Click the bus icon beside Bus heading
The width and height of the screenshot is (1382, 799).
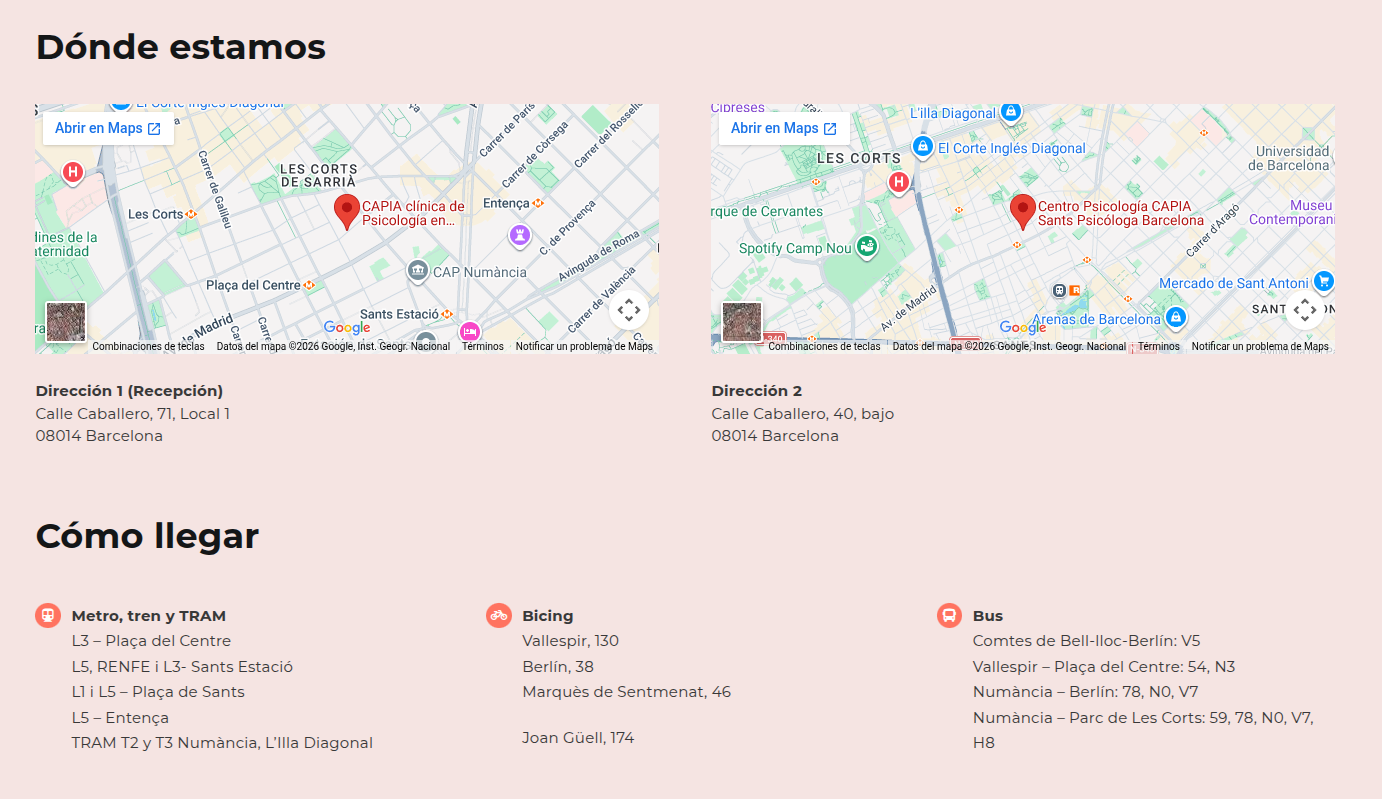coord(950,615)
